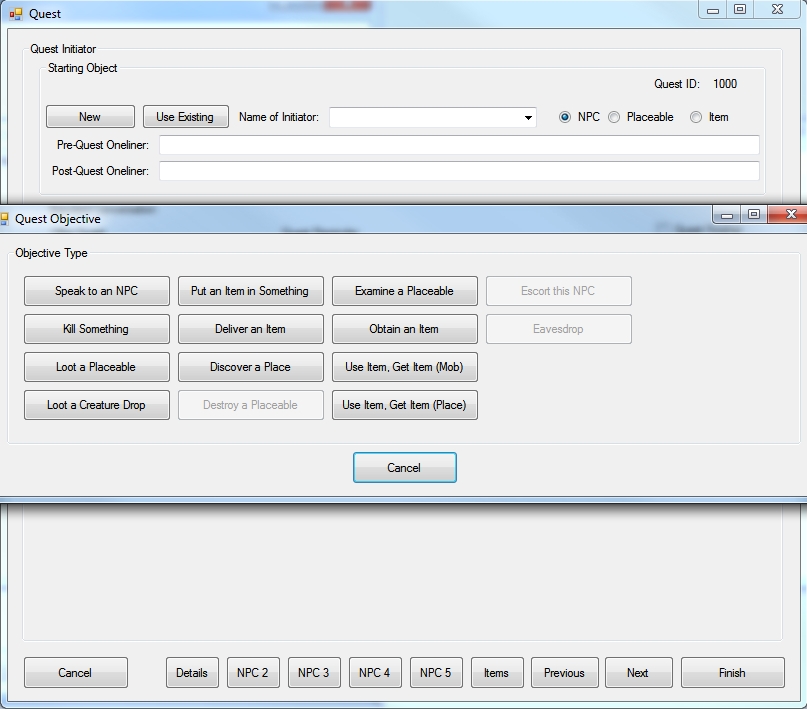Select the Obtain an Item objective
The image size is (807, 709).
click(405, 329)
